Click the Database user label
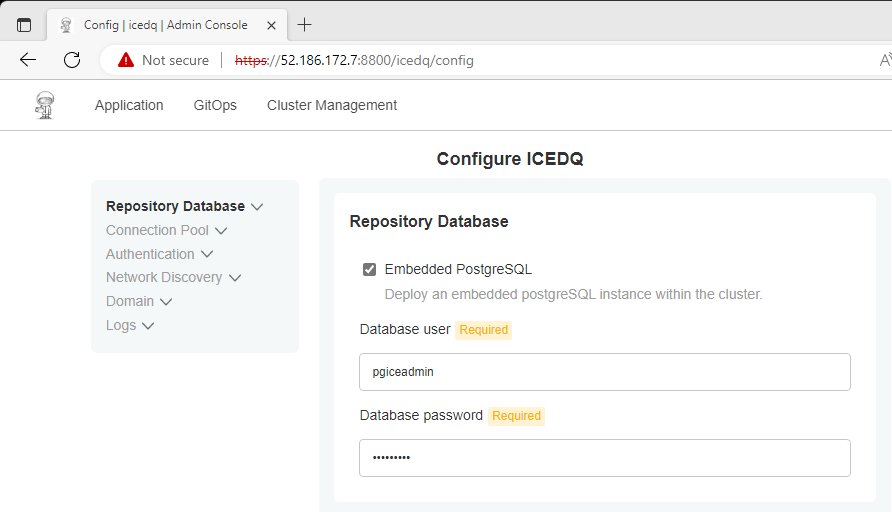892x512 pixels. pos(405,329)
